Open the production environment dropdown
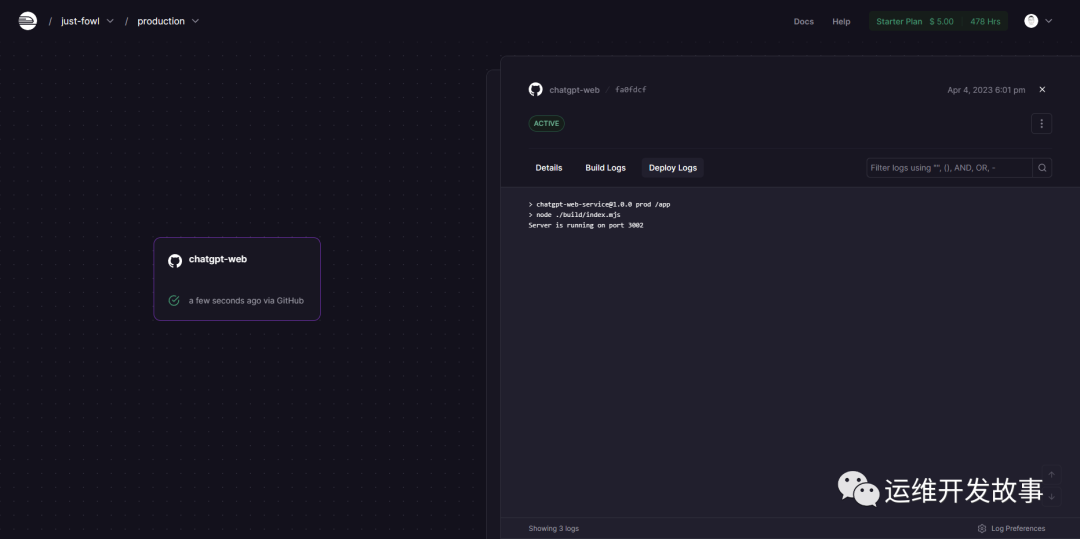 tap(168, 21)
